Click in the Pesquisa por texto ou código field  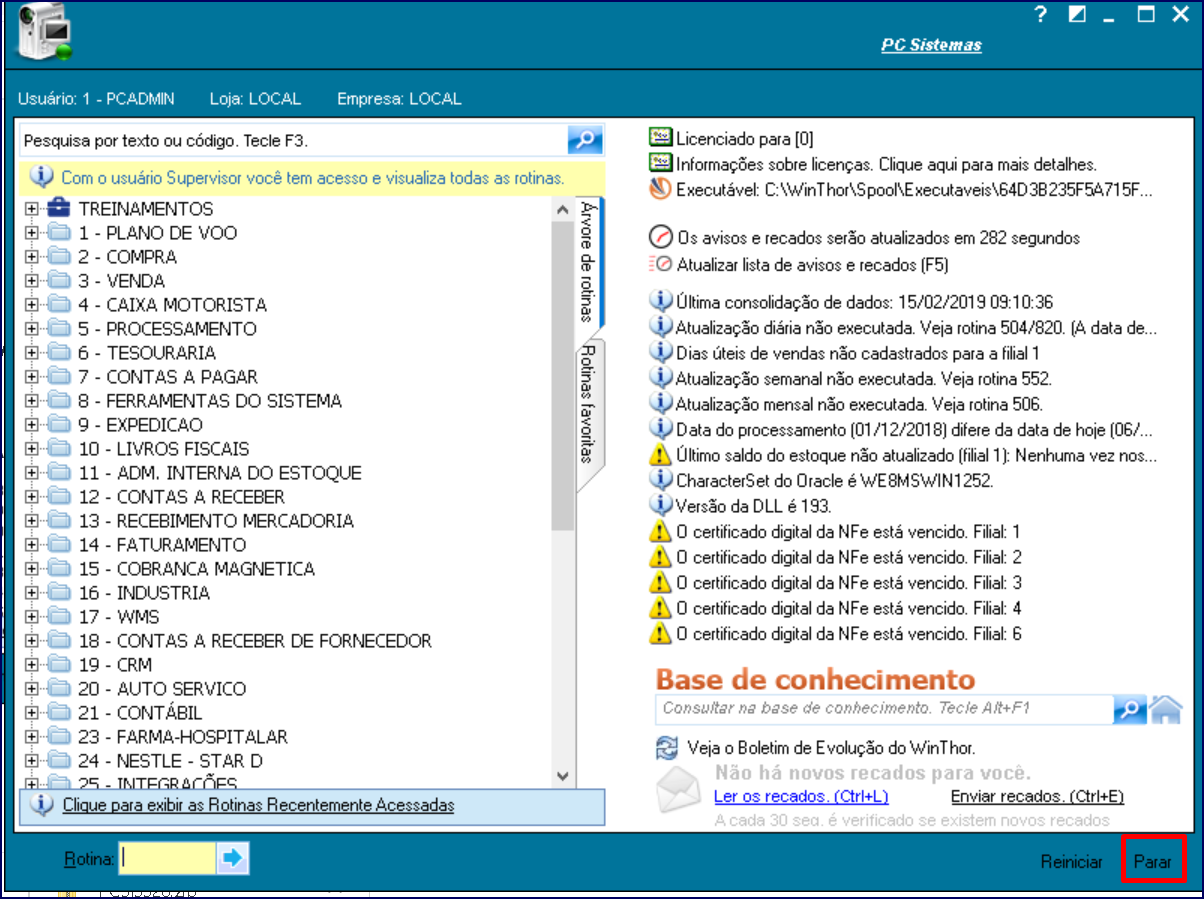293,140
